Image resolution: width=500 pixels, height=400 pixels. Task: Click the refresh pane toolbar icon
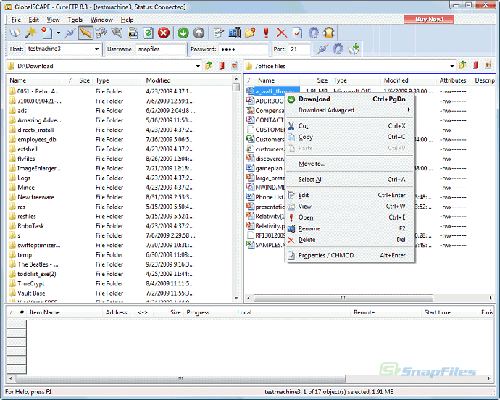tap(148, 33)
